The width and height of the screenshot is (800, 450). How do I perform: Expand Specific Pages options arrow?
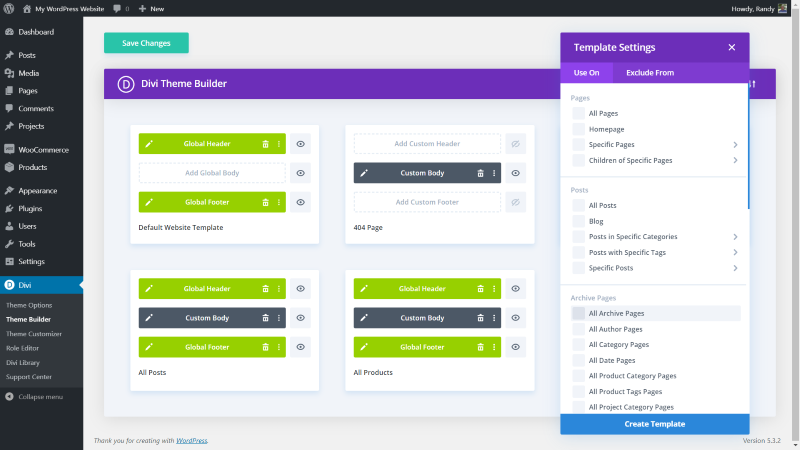click(x=735, y=145)
